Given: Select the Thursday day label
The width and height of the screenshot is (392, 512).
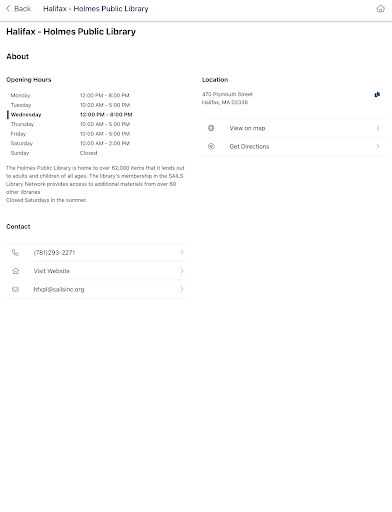Looking at the screenshot, I should [x=22, y=124].
